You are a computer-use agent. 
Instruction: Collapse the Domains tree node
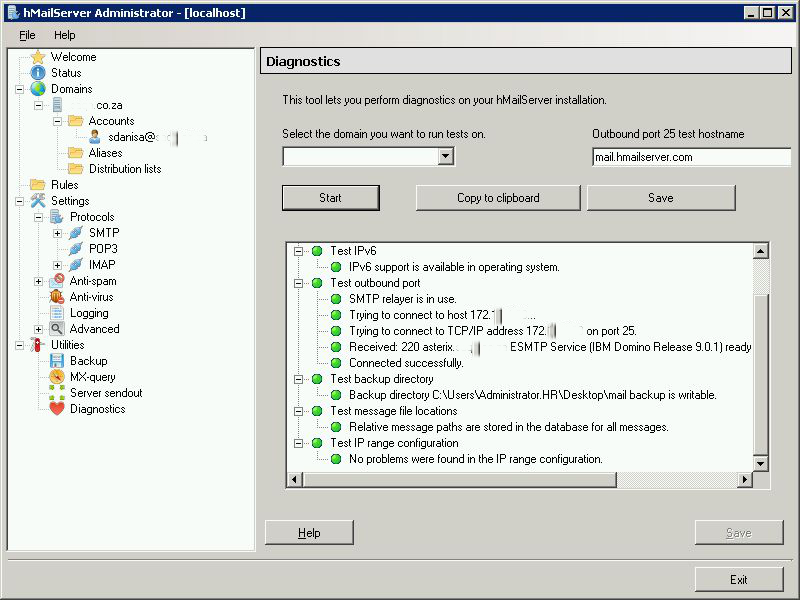click(x=19, y=88)
